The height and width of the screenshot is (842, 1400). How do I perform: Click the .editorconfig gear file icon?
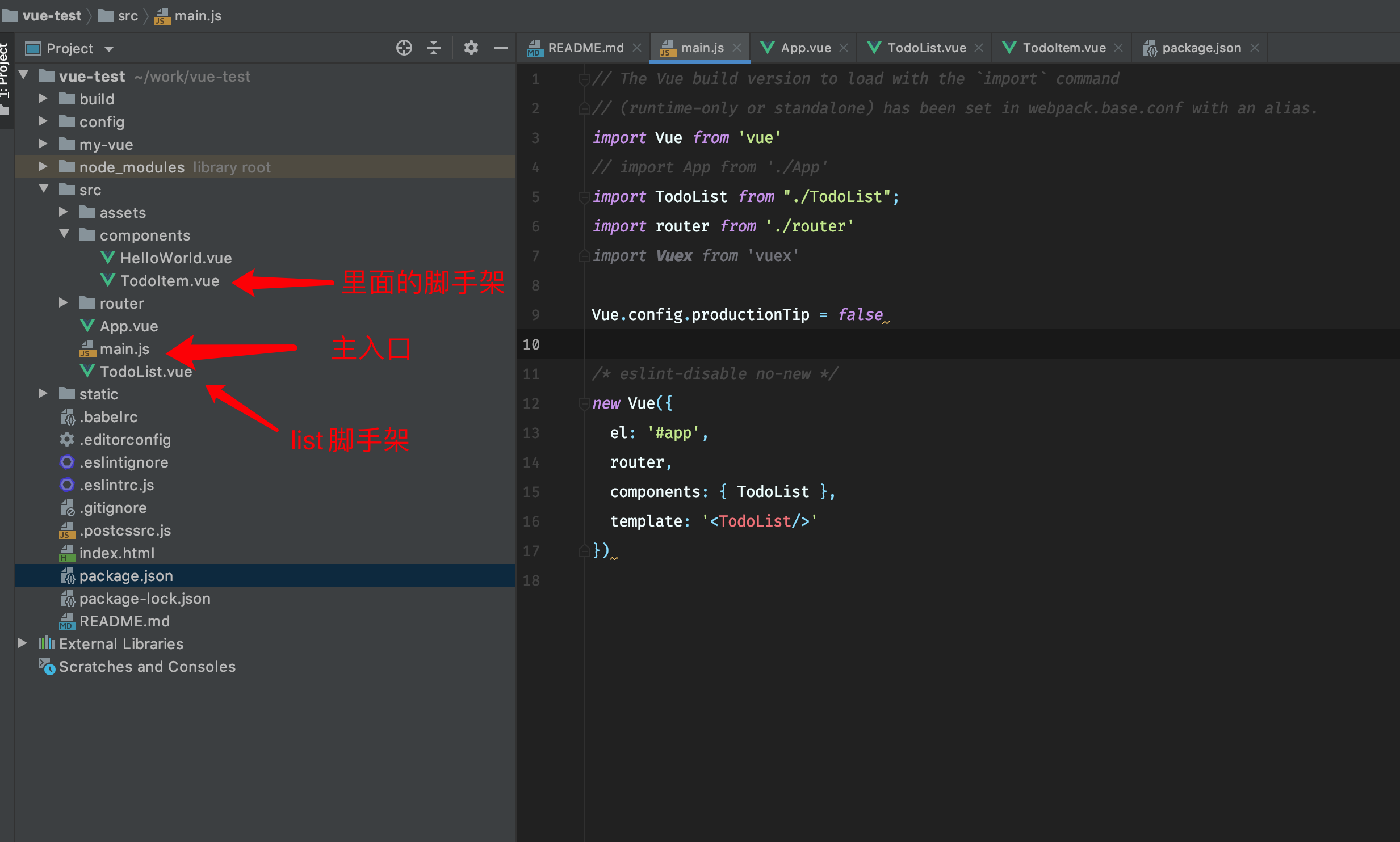pyautogui.click(x=67, y=440)
